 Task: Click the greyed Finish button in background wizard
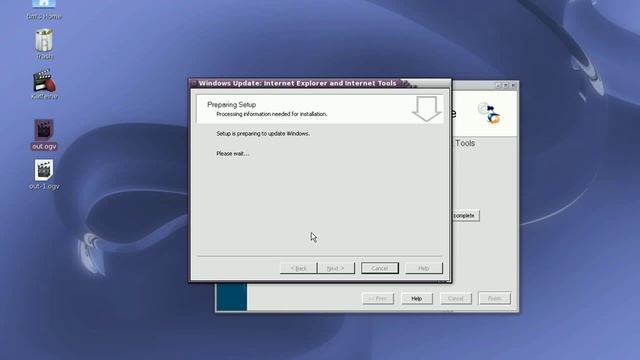click(x=494, y=298)
